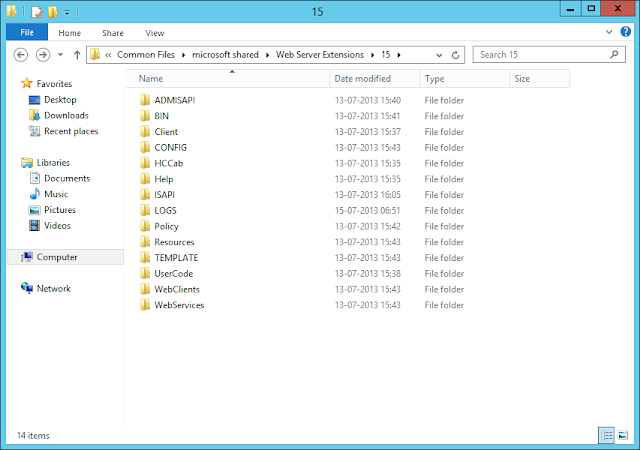Image resolution: width=640 pixels, height=450 pixels.
Task: Switch to the Share ribbon tab
Action: pos(113,33)
